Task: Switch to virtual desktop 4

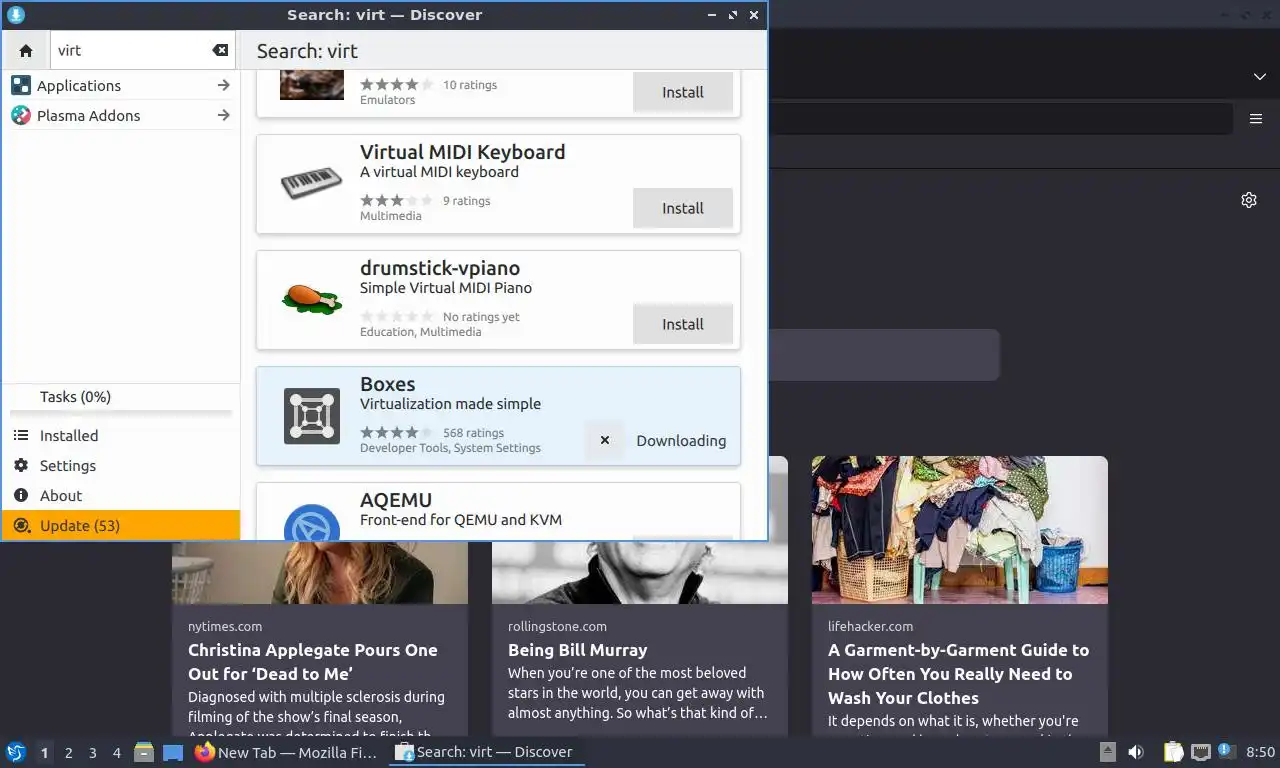Action: pos(117,752)
